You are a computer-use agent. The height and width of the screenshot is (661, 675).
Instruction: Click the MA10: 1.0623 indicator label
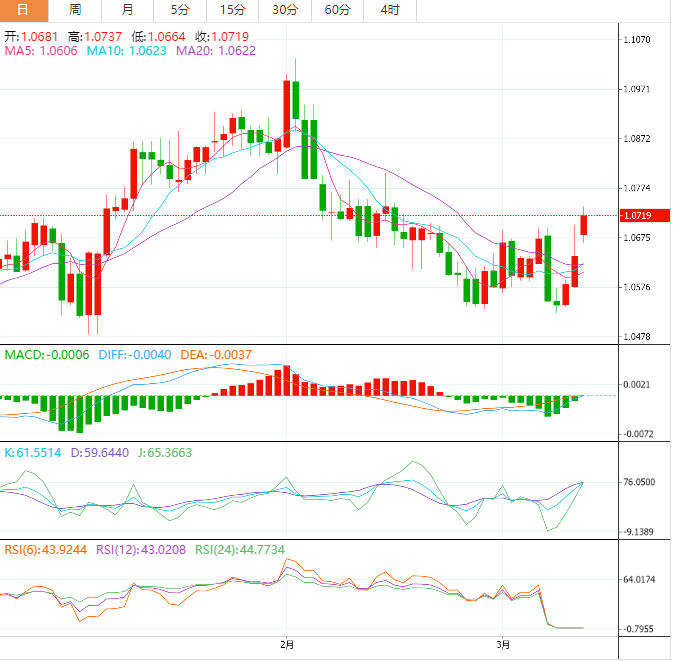click(127, 51)
